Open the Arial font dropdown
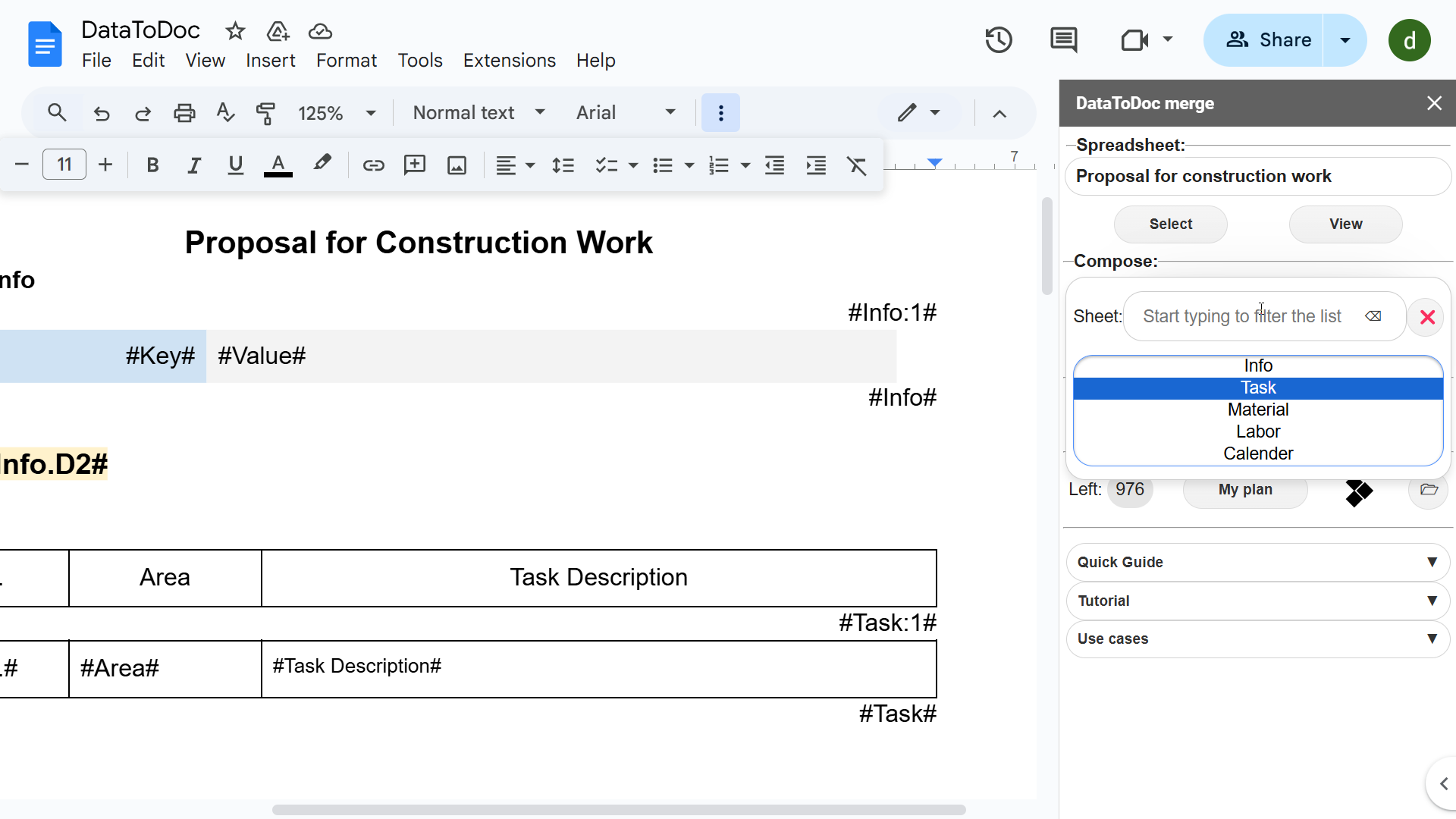The width and height of the screenshot is (1456, 819). coord(626,113)
